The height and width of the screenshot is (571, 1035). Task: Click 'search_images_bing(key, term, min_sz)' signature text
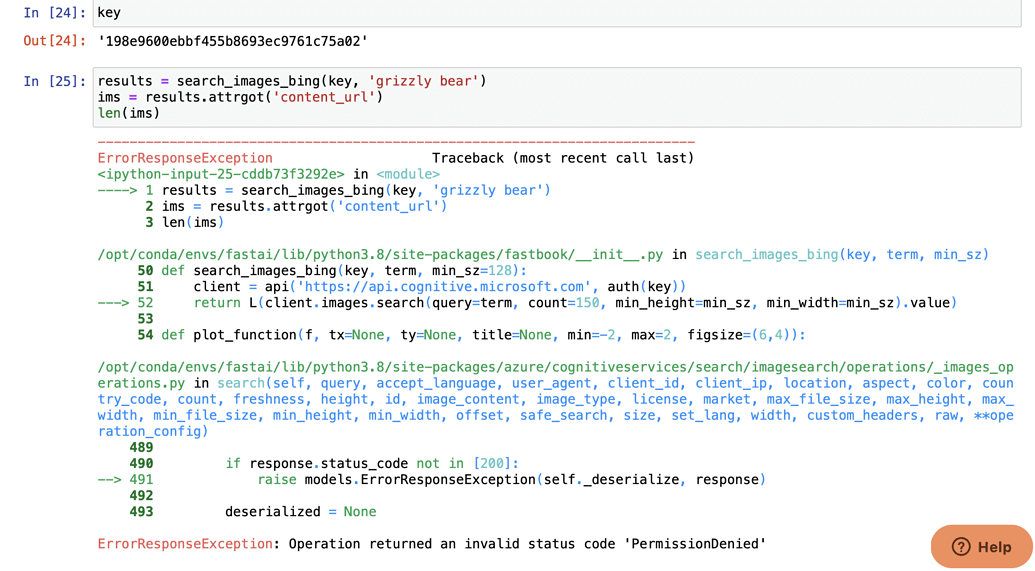pyautogui.click(x=842, y=255)
